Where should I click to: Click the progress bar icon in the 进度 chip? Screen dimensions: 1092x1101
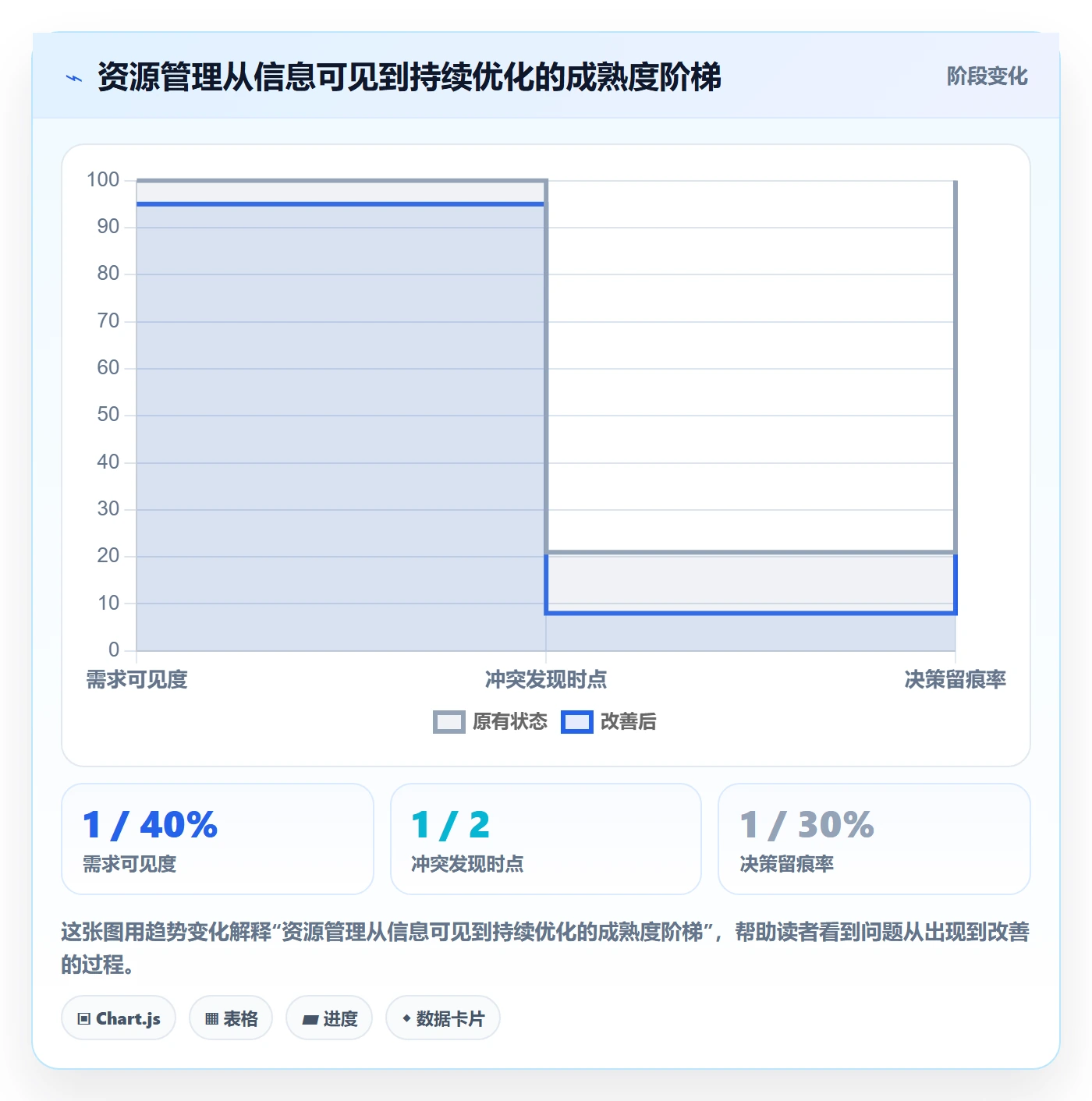tap(310, 1020)
